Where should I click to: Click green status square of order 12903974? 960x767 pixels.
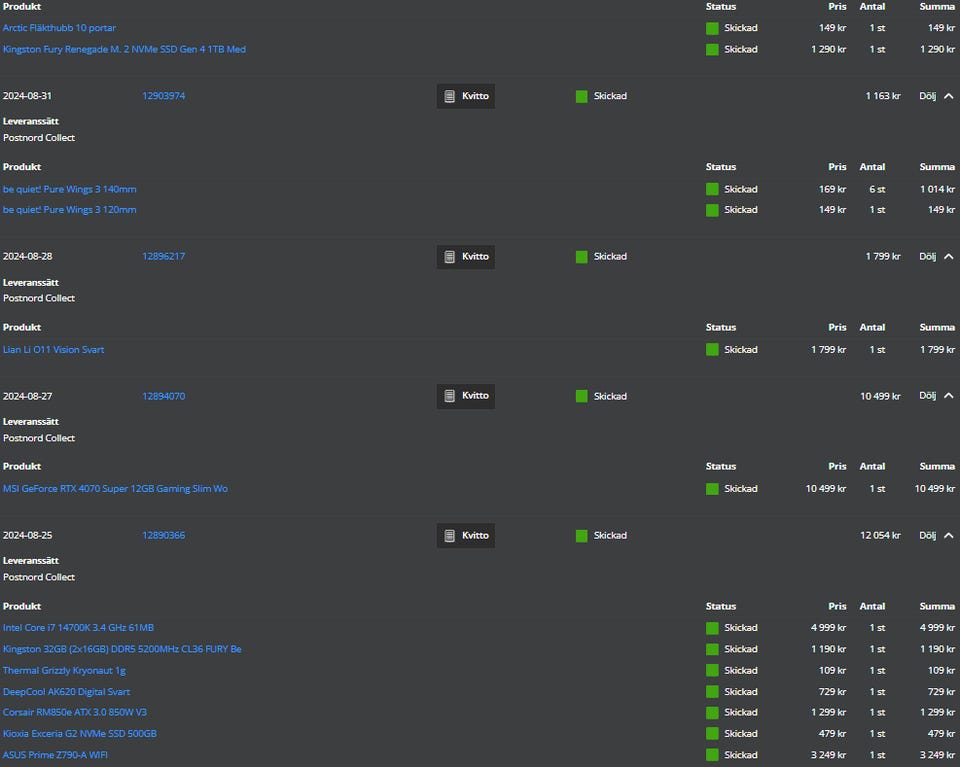coord(582,96)
